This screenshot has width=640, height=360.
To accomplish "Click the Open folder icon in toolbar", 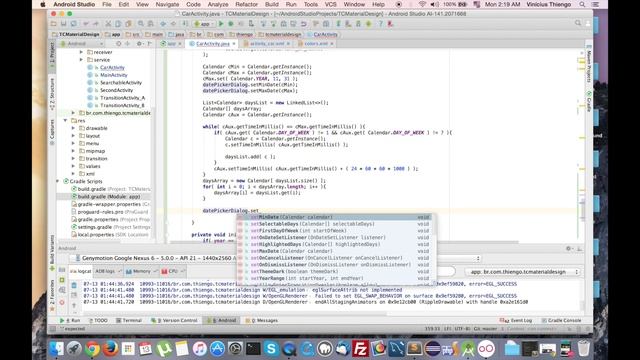I will point(53,24).
